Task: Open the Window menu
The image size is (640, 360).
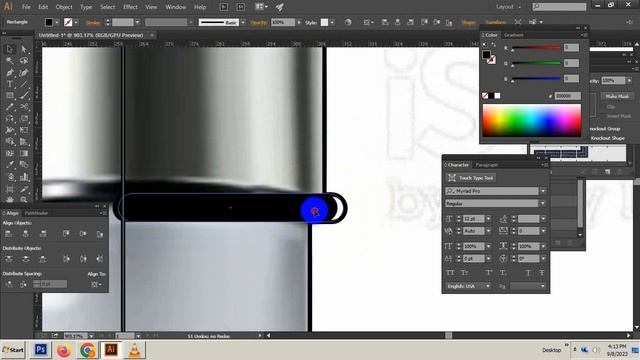Action: 176,7
